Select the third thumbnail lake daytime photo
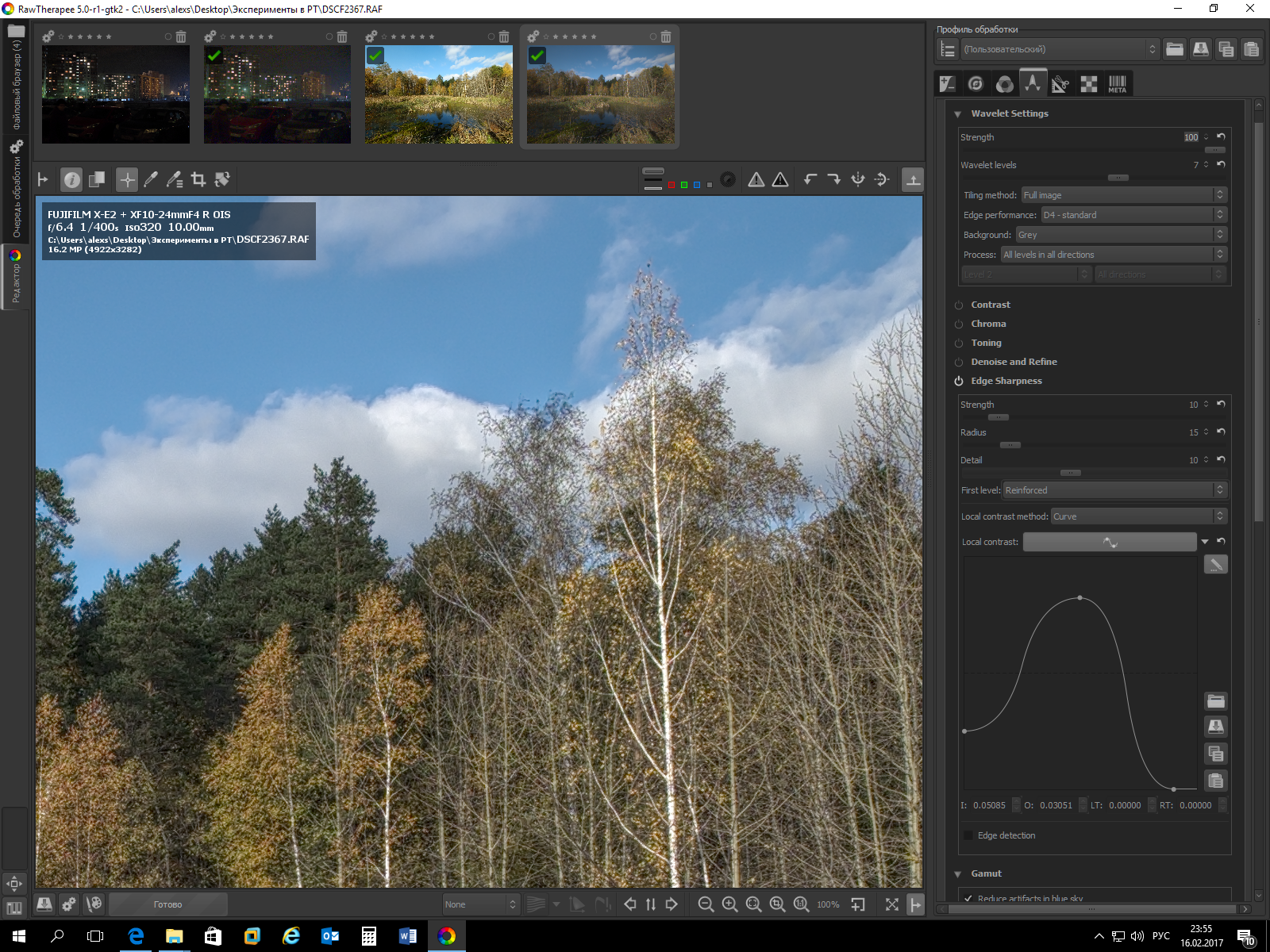The image size is (1270, 952). (x=439, y=94)
